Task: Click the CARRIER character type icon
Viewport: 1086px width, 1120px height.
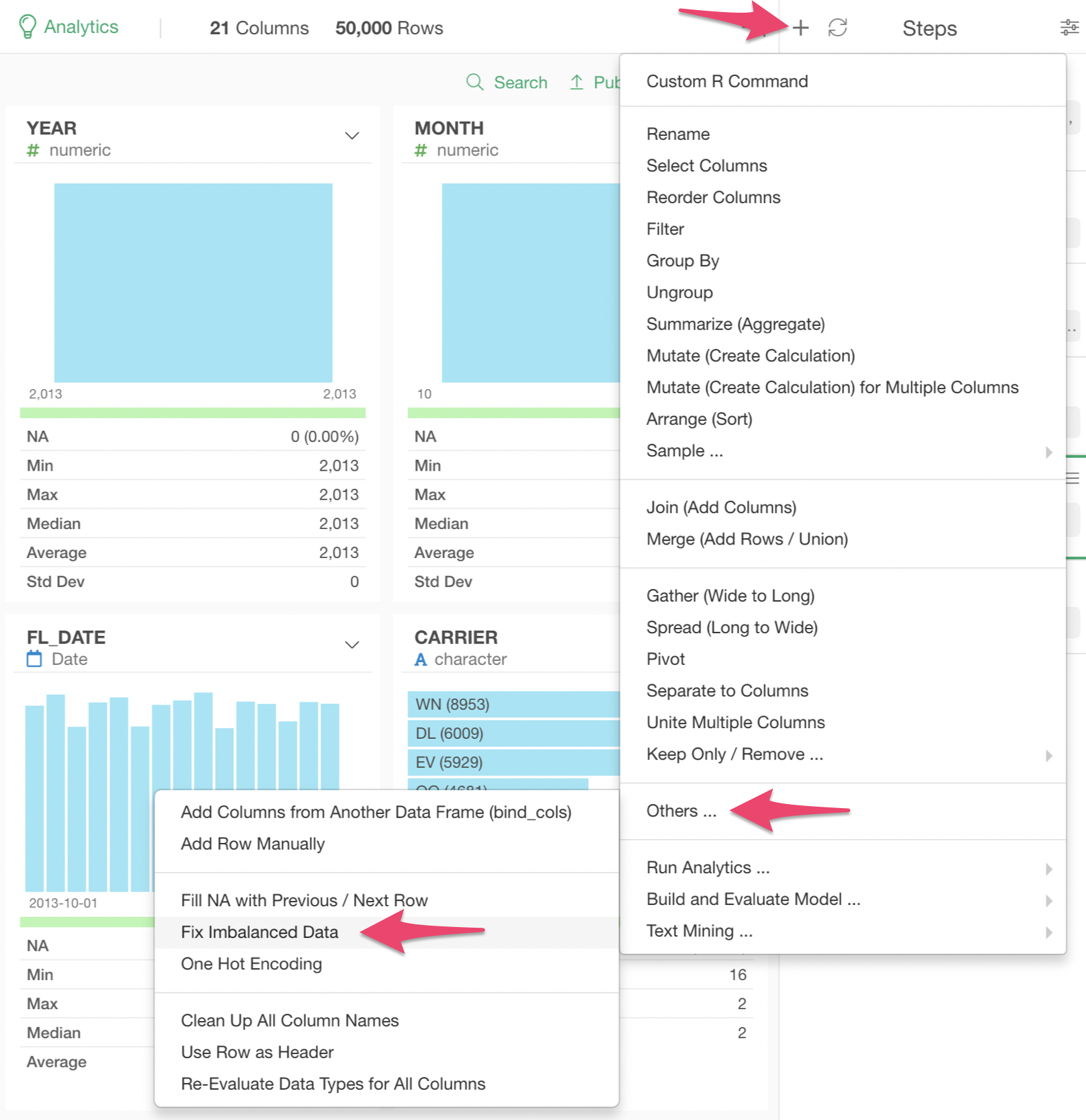Action: (421, 659)
